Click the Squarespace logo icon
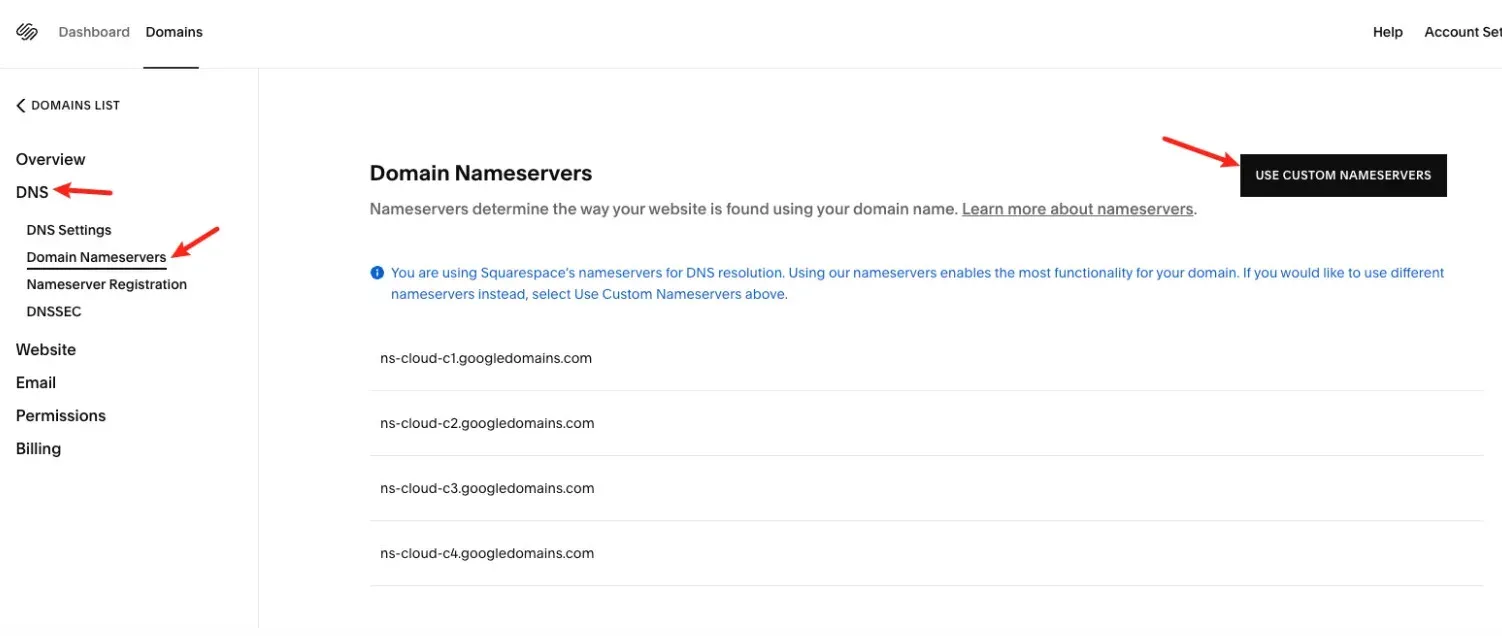 (27, 32)
